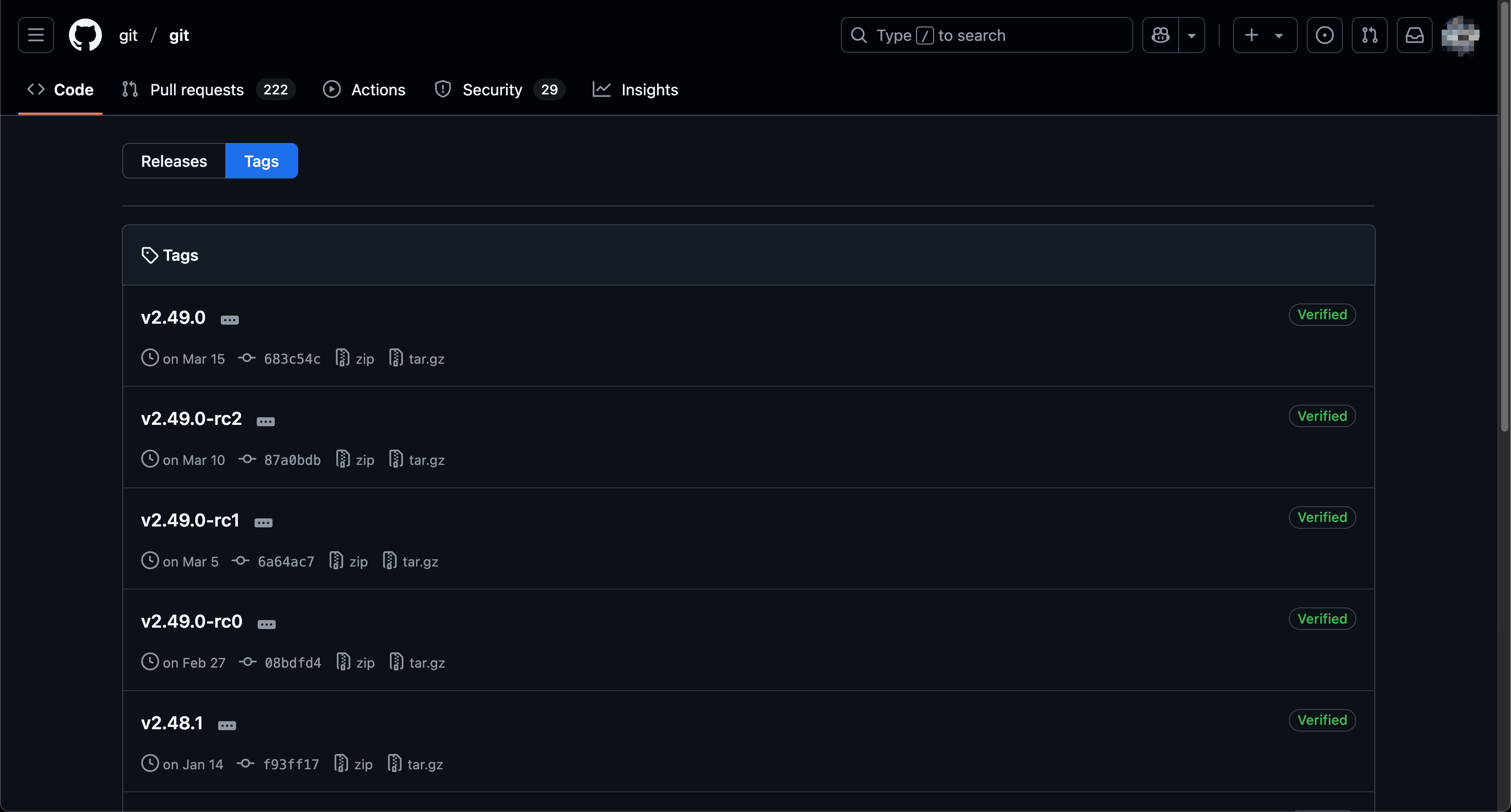The image size is (1511, 812).
Task: Click the GitHub Octocat logo
Action: tap(85, 35)
